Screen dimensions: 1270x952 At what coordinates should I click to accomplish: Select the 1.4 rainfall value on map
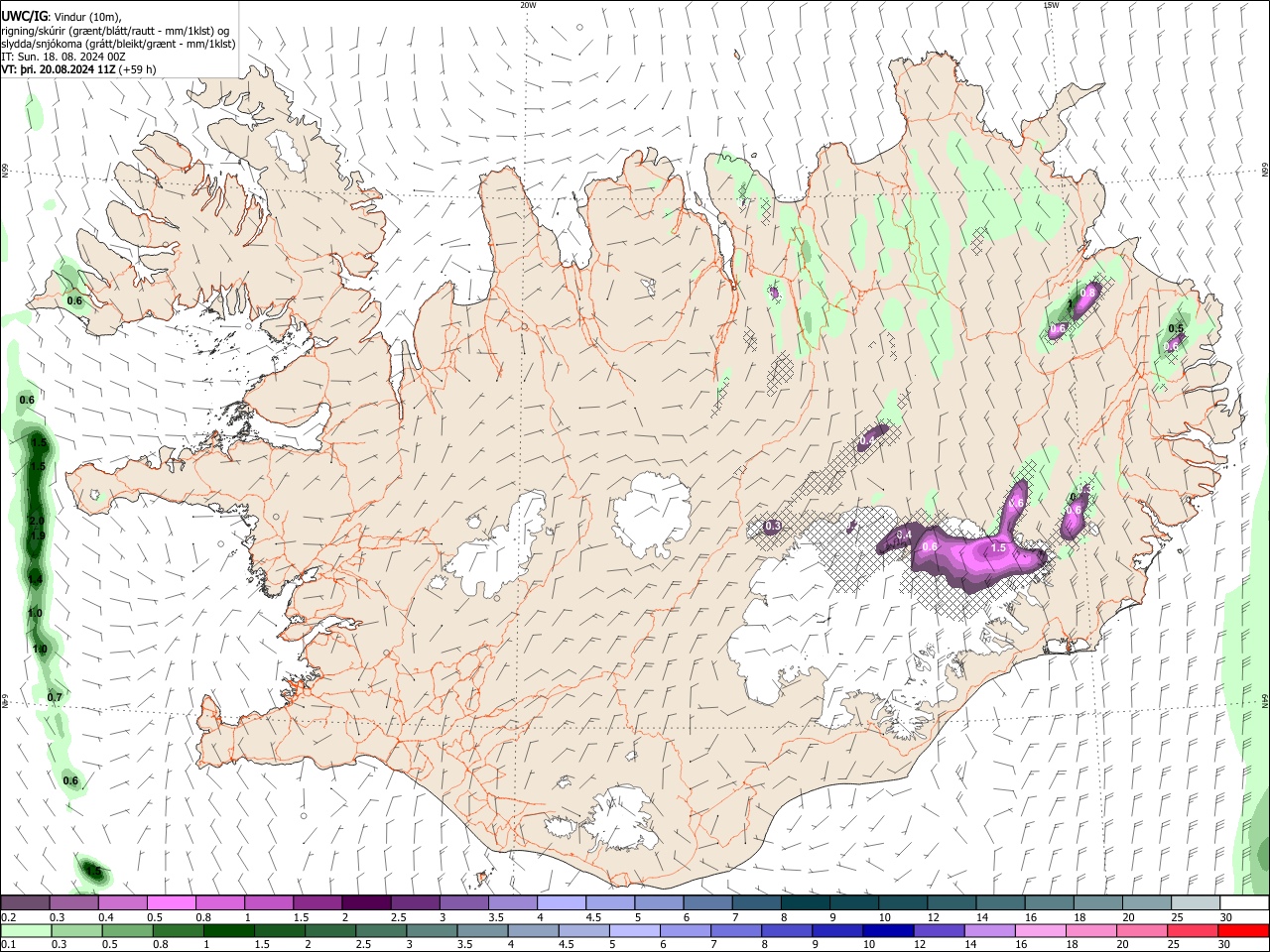click(36, 579)
